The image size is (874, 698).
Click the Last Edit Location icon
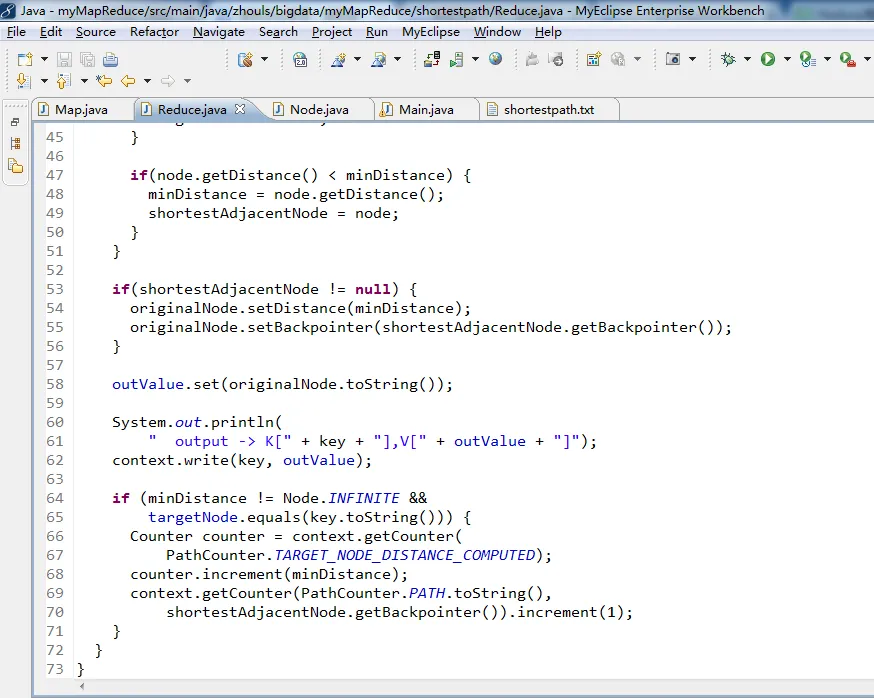(104, 81)
